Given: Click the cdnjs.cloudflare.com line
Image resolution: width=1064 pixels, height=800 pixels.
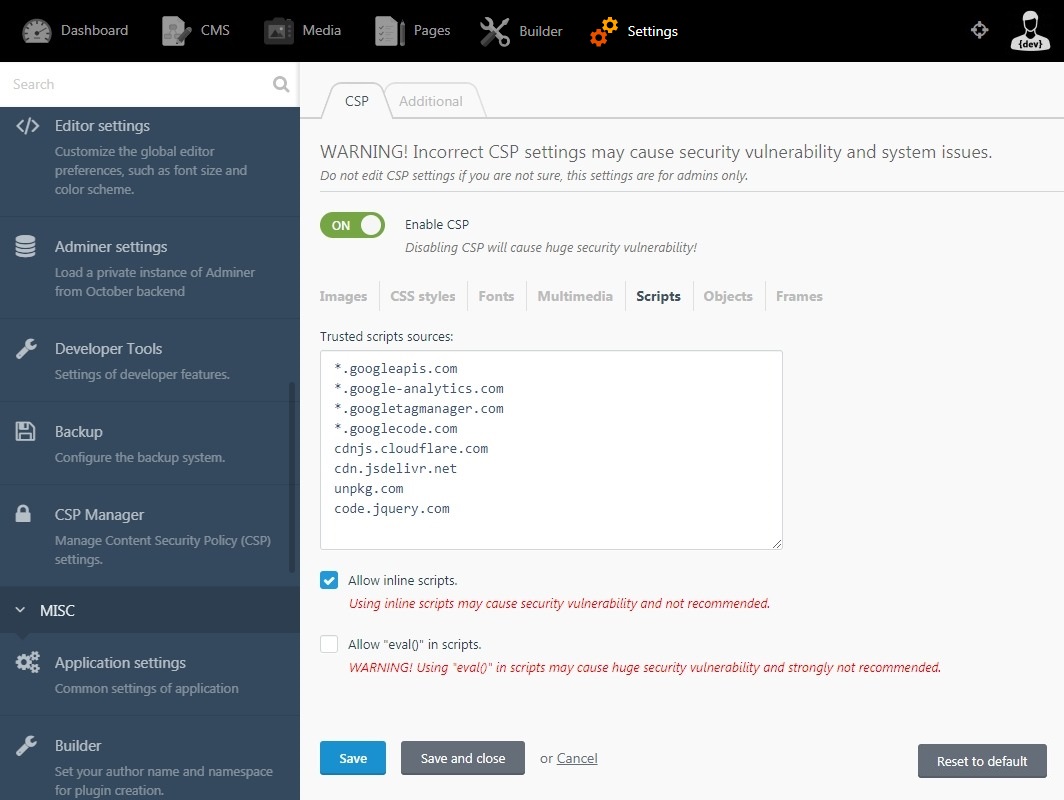Looking at the screenshot, I should click(411, 449).
